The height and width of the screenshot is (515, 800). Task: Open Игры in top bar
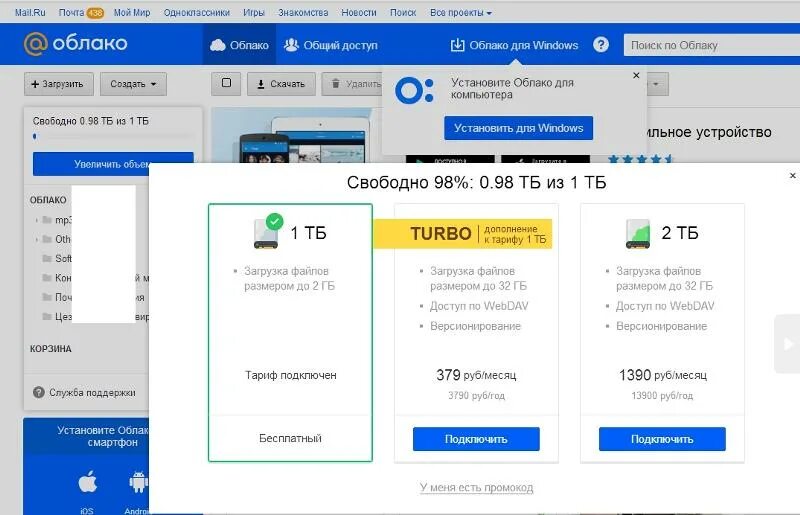pyautogui.click(x=254, y=12)
